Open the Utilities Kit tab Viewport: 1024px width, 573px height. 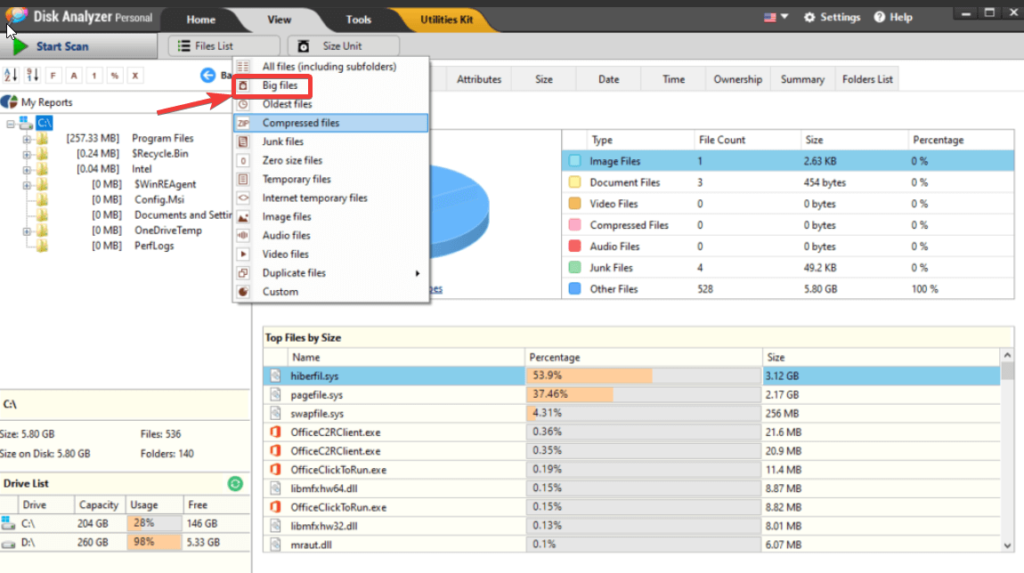click(x=446, y=20)
